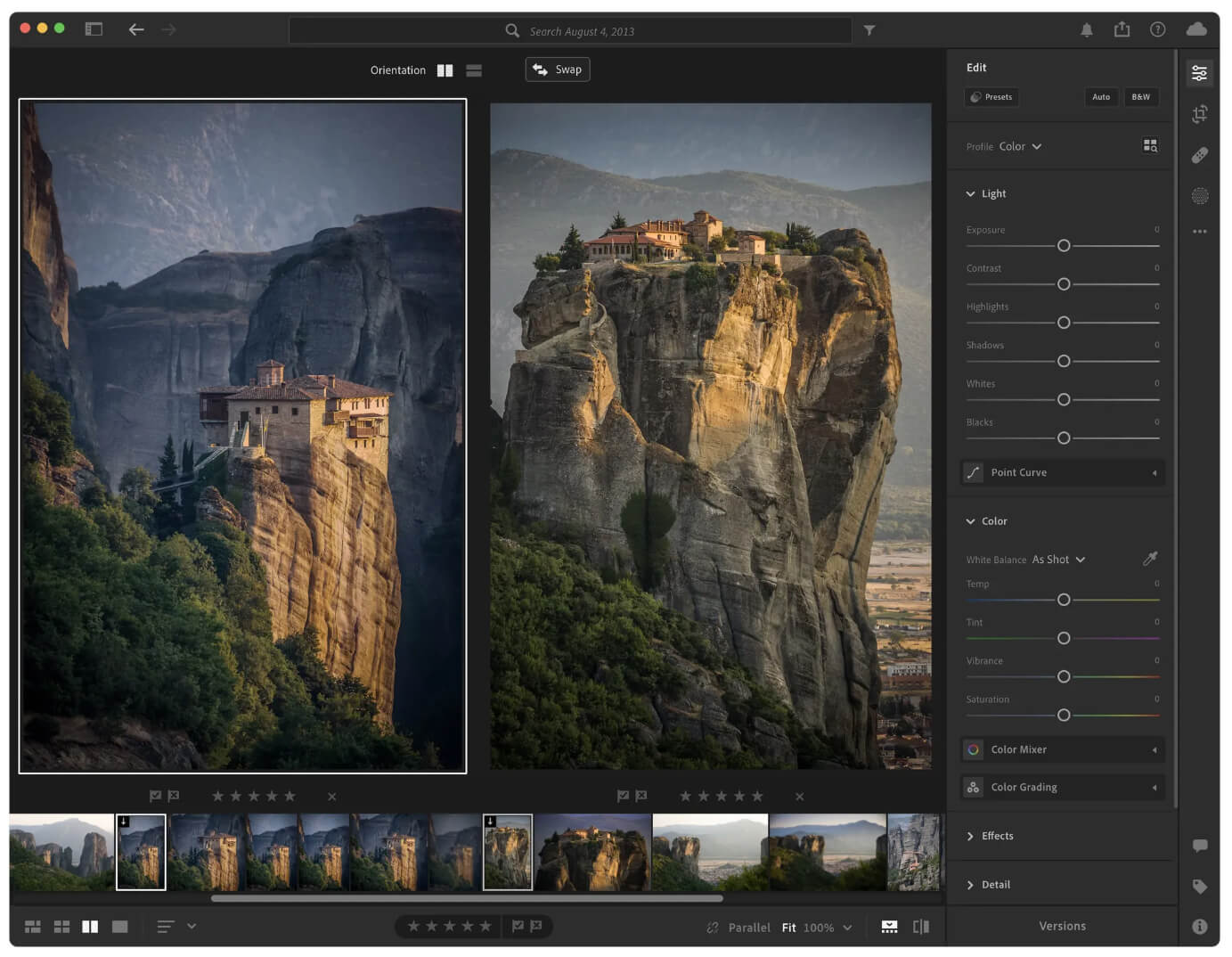This screenshot has width=1232, height=957.
Task: Set orientation to side by side
Action: pos(445,70)
